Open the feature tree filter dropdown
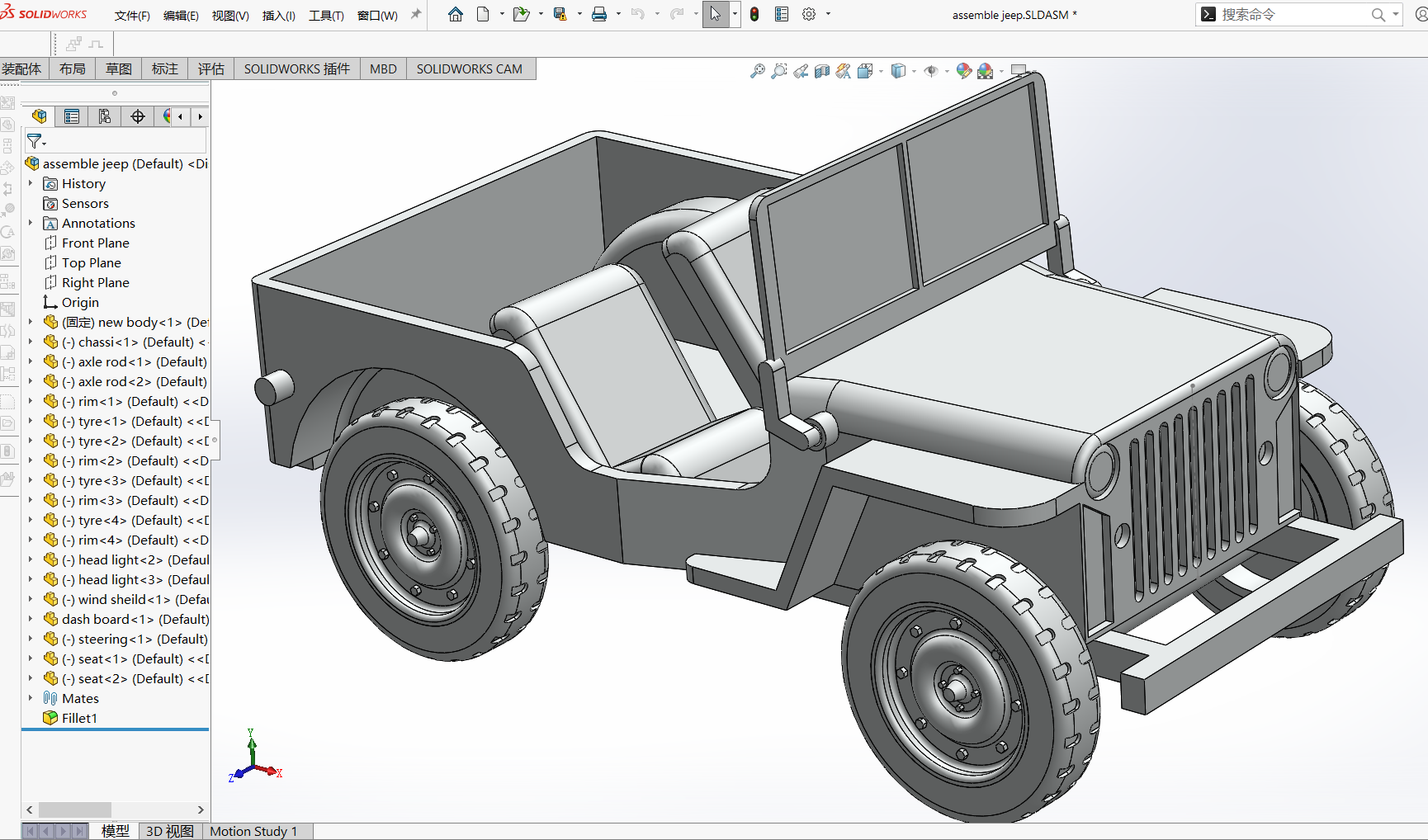1428x840 pixels. [x=36, y=141]
